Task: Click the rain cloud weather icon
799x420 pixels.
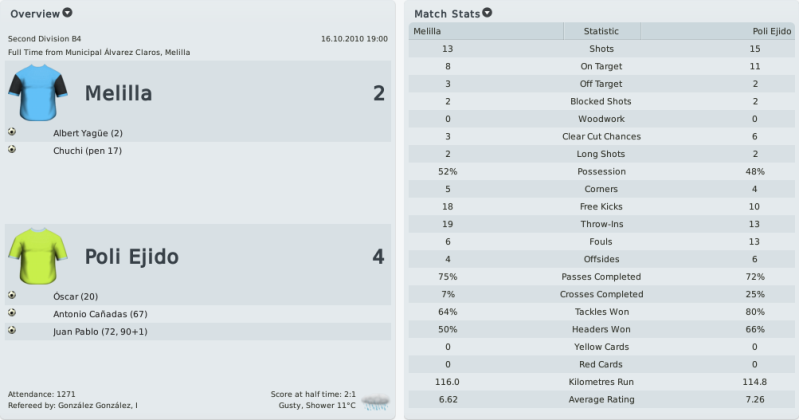Action: [376, 402]
